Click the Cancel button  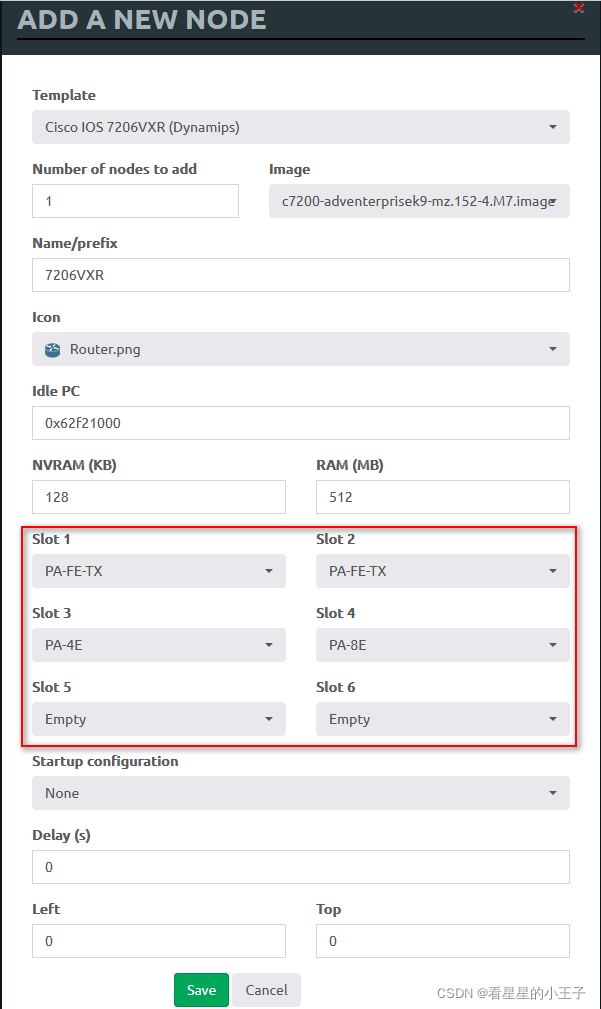pos(266,990)
